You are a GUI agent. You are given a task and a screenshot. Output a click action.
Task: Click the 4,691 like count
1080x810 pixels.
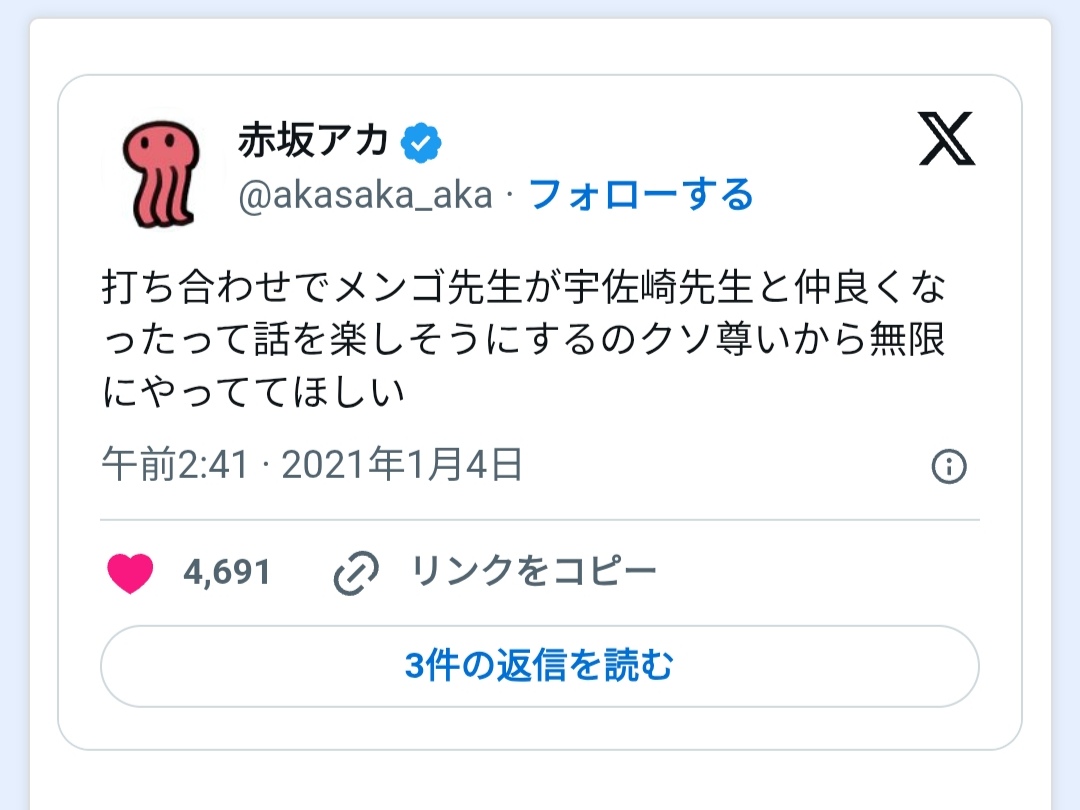coord(227,573)
